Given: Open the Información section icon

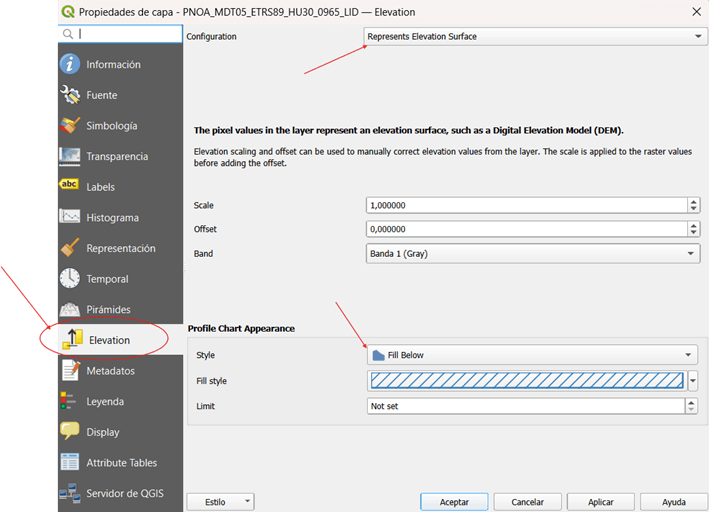Looking at the screenshot, I should point(70,65).
